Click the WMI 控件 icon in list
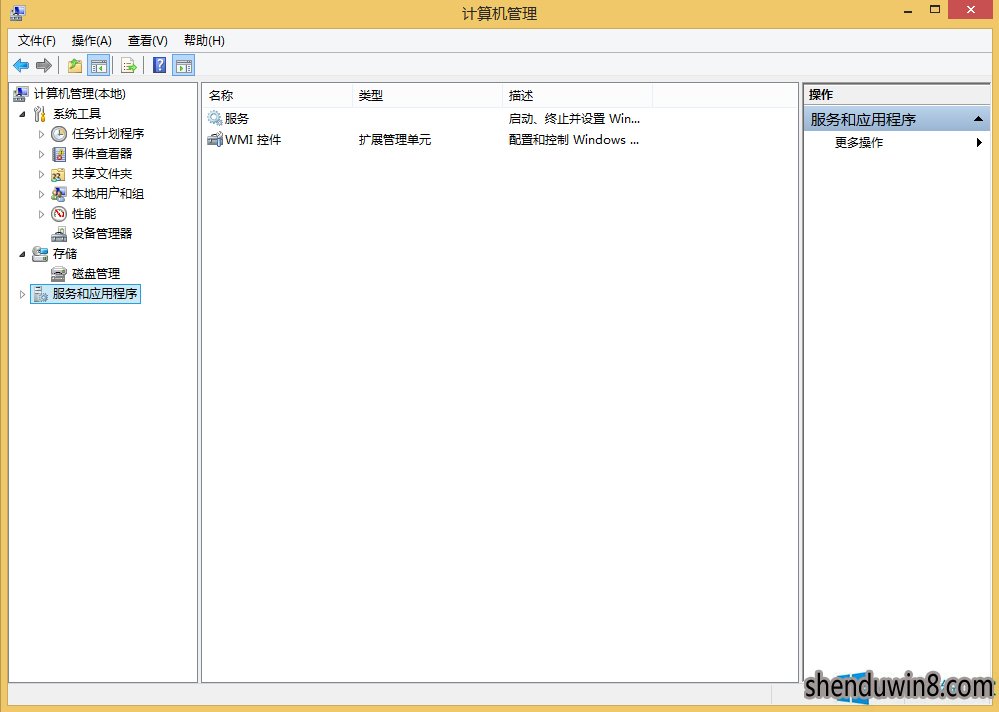999x712 pixels. coord(215,139)
